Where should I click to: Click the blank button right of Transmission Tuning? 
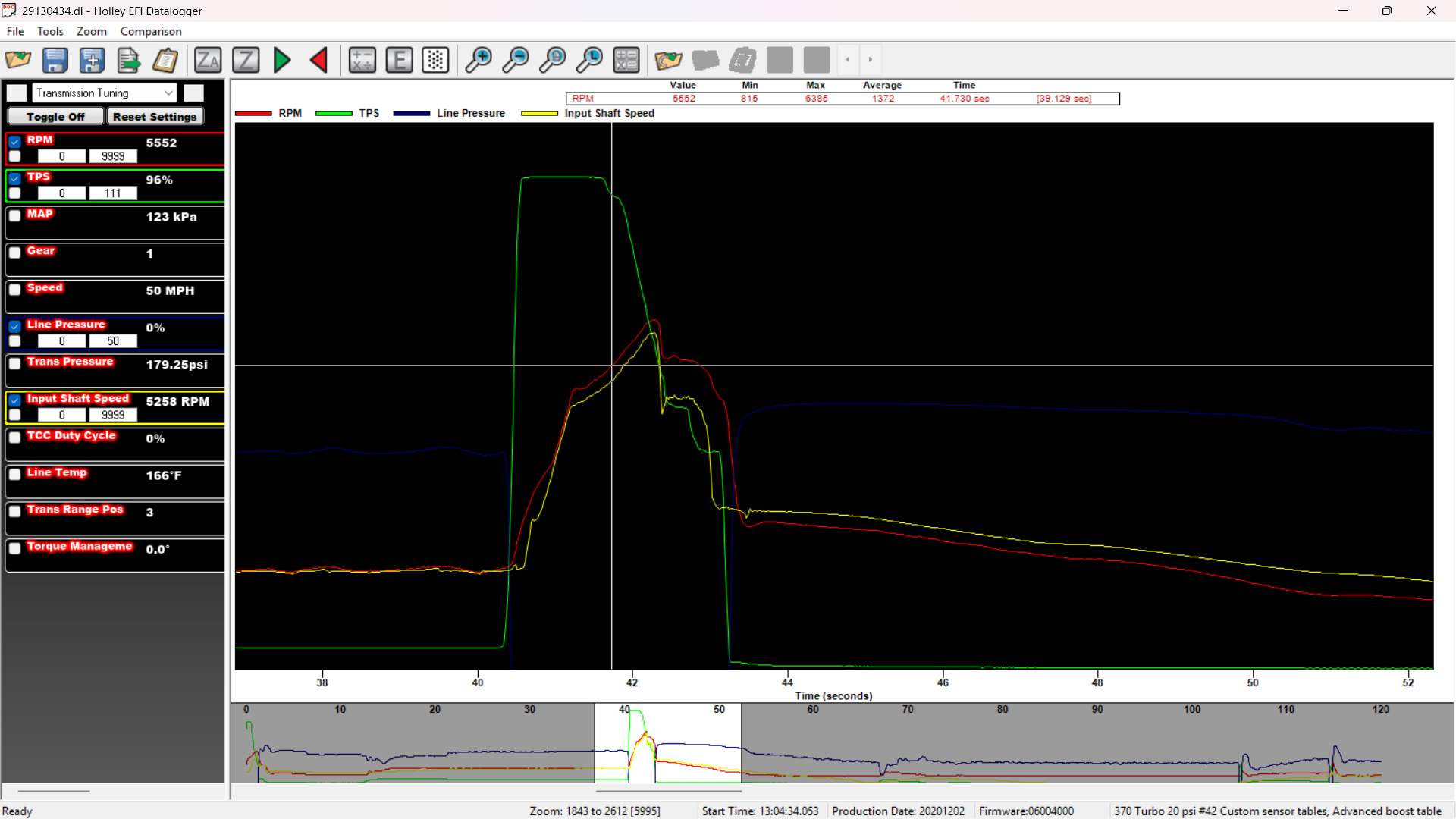tap(193, 93)
